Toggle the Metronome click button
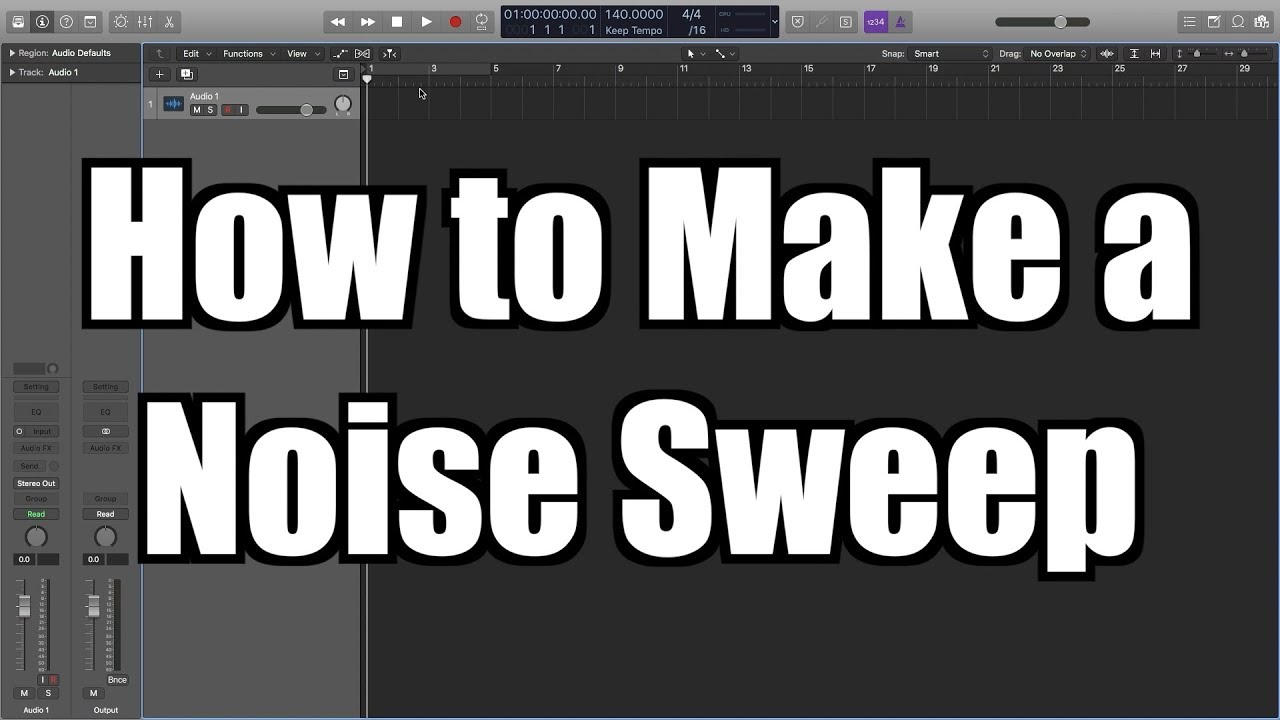The height and width of the screenshot is (720, 1280). click(900, 21)
